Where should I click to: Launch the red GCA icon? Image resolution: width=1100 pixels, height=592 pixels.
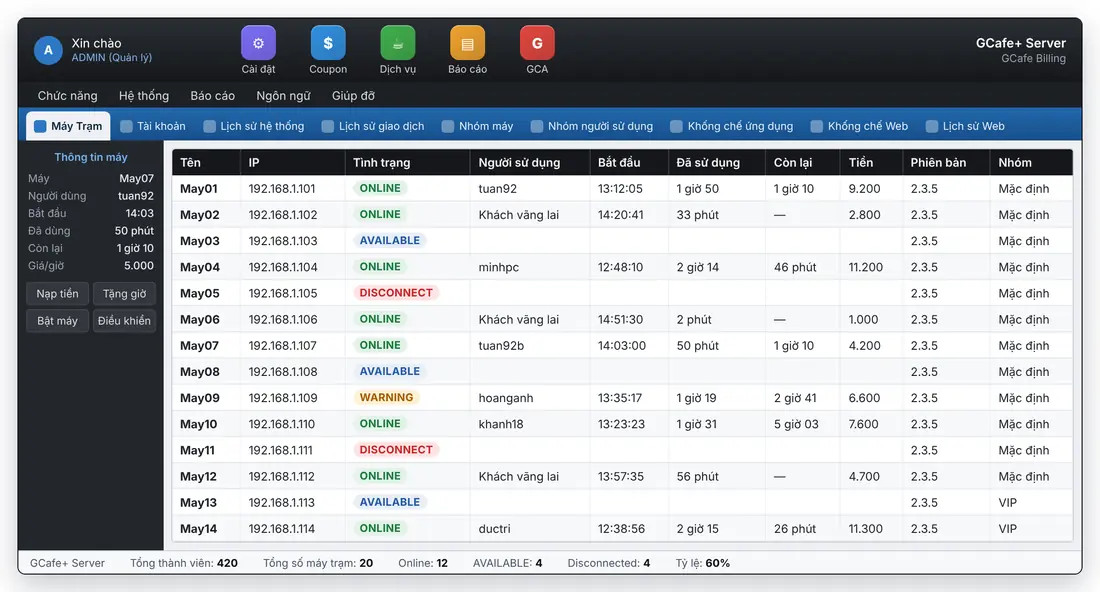(537, 43)
